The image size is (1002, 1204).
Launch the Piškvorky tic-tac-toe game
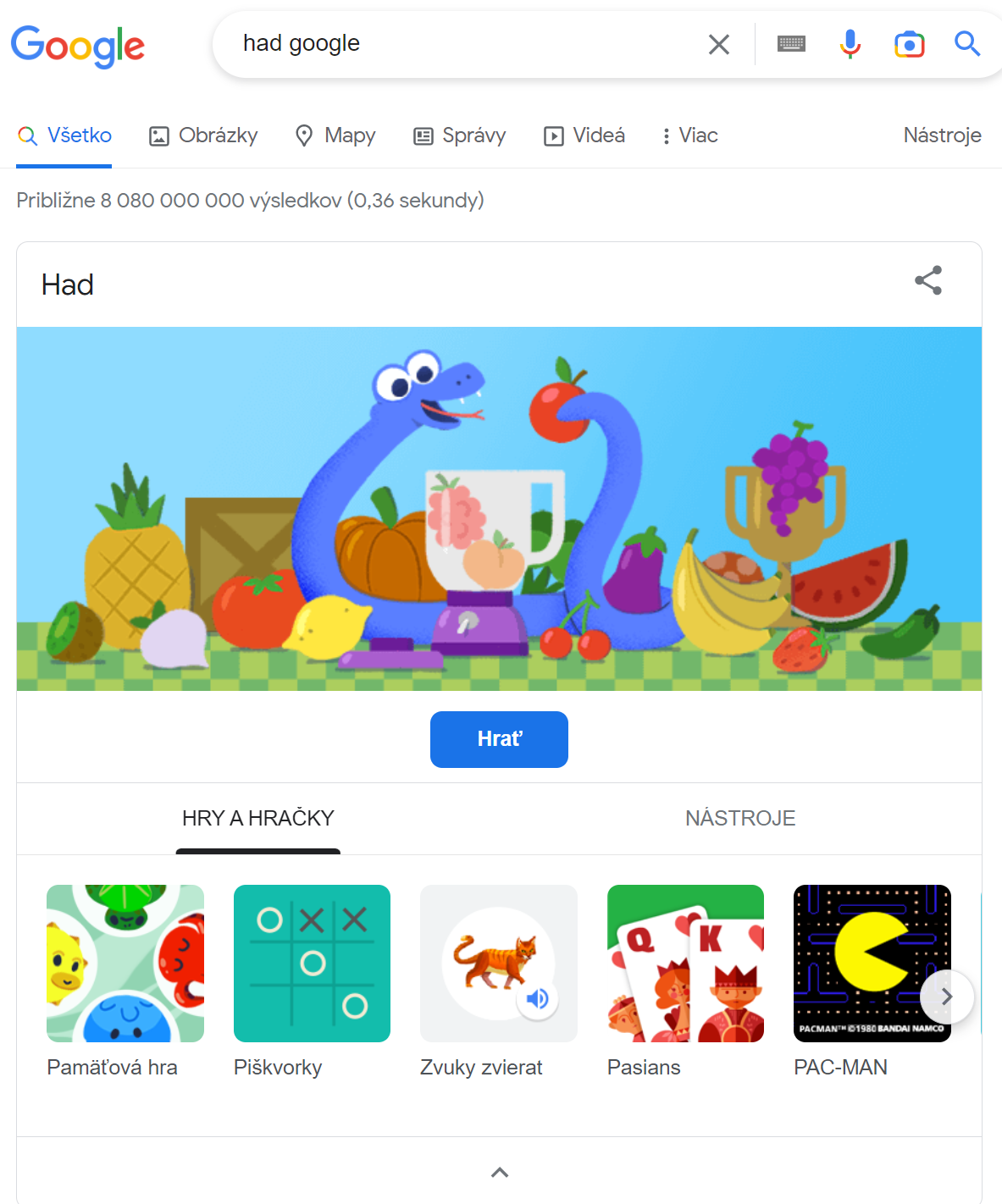312,964
